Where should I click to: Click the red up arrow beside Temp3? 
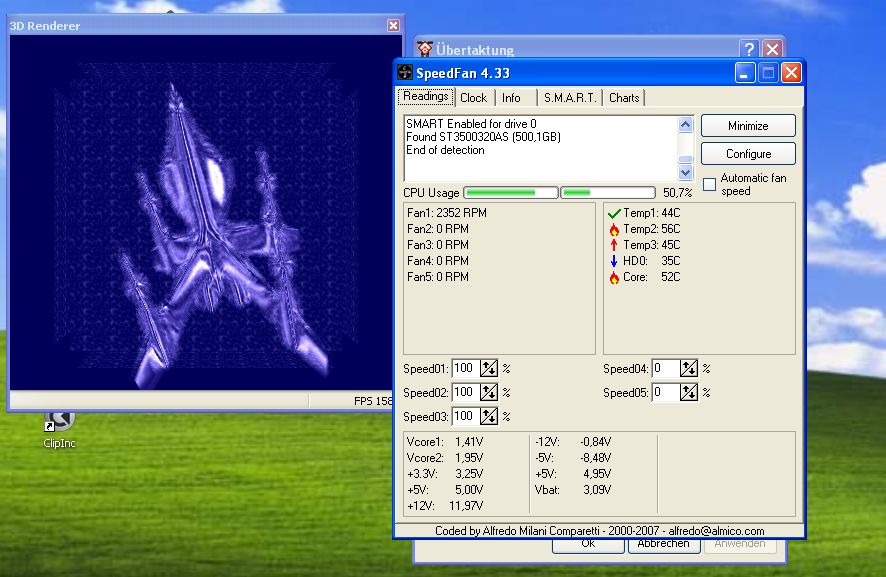pos(614,245)
